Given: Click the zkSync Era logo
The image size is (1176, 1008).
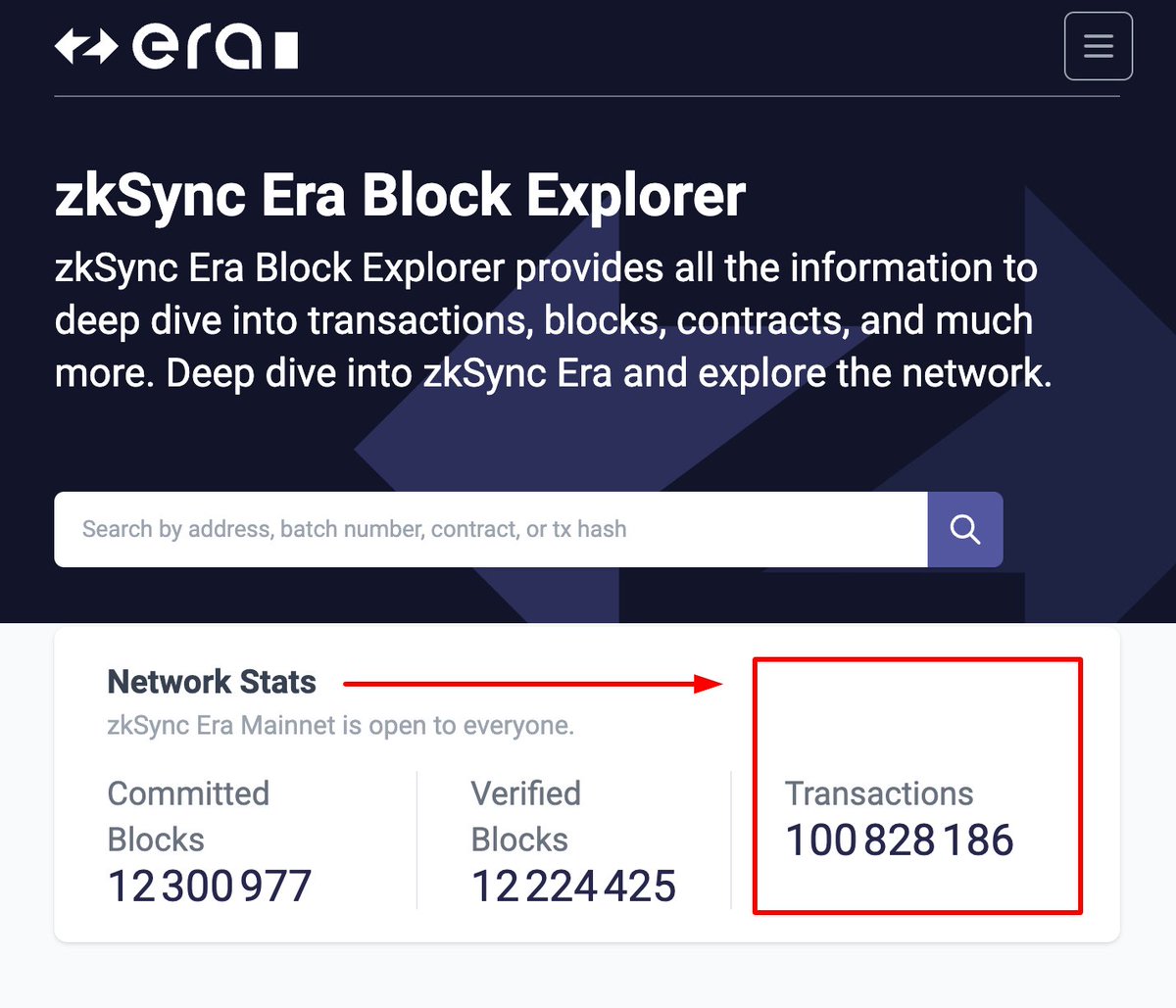Looking at the screenshot, I should [x=176, y=46].
